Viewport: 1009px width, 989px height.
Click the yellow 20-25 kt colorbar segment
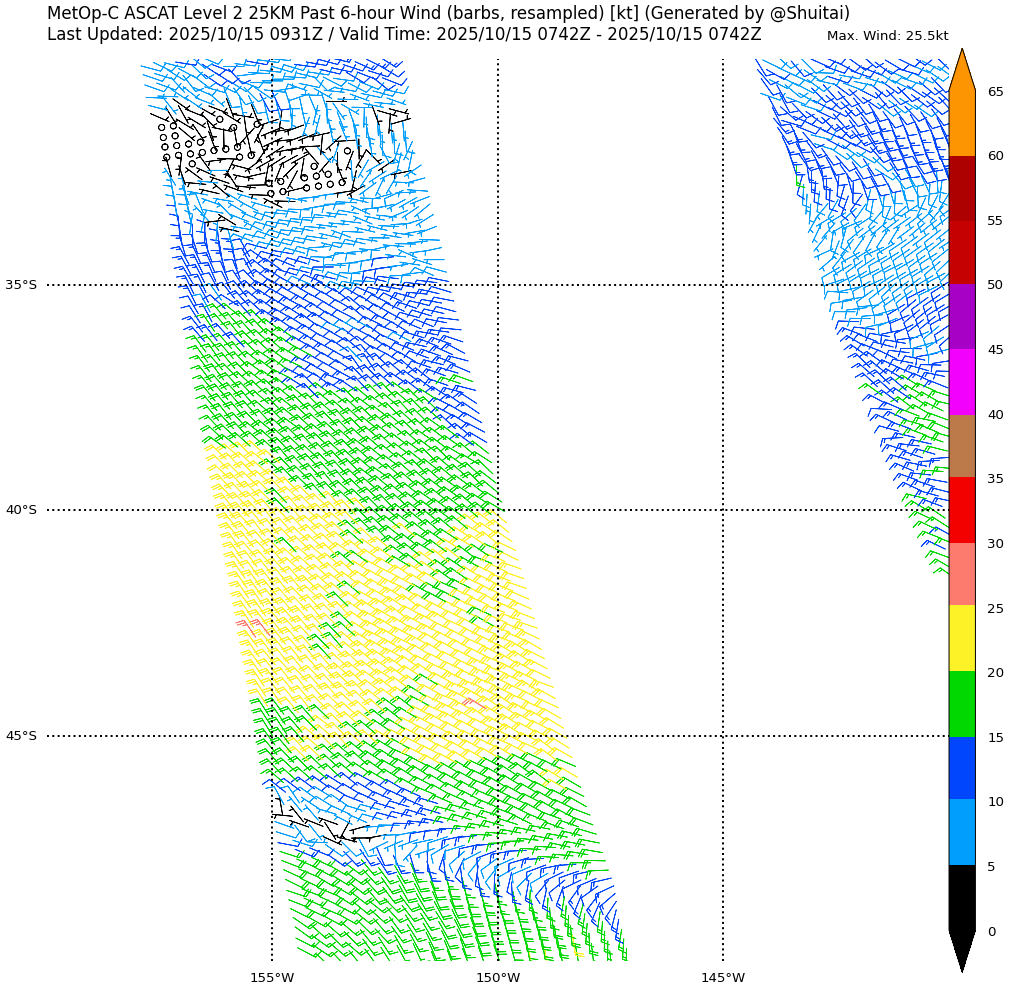pos(961,638)
